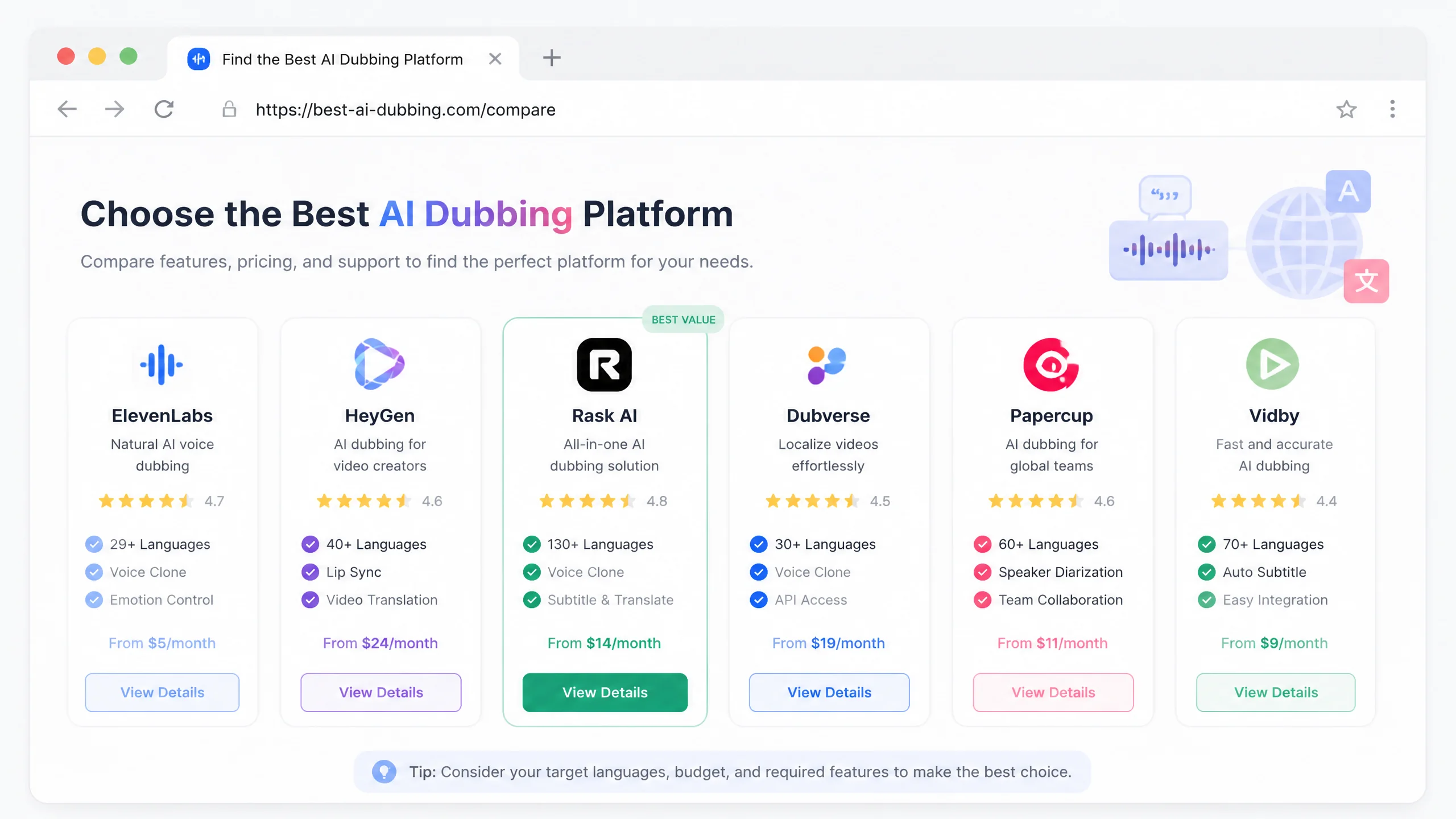Click the padlock site security icon
Screen dimensions: 1456x819
(229, 109)
